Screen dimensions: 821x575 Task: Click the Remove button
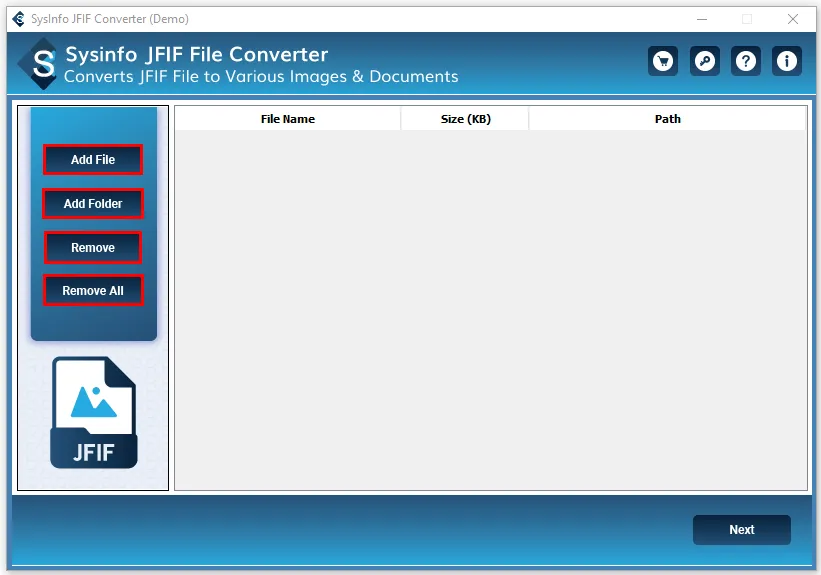point(93,248)
